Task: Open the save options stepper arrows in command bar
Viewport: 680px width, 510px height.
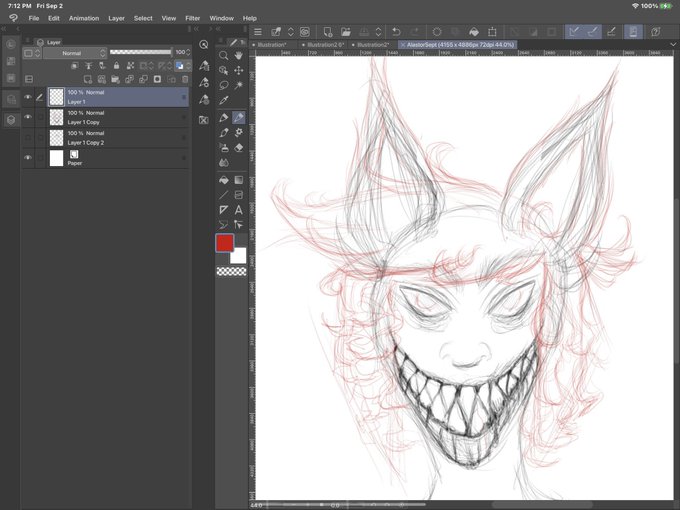Action: (291, 32)
